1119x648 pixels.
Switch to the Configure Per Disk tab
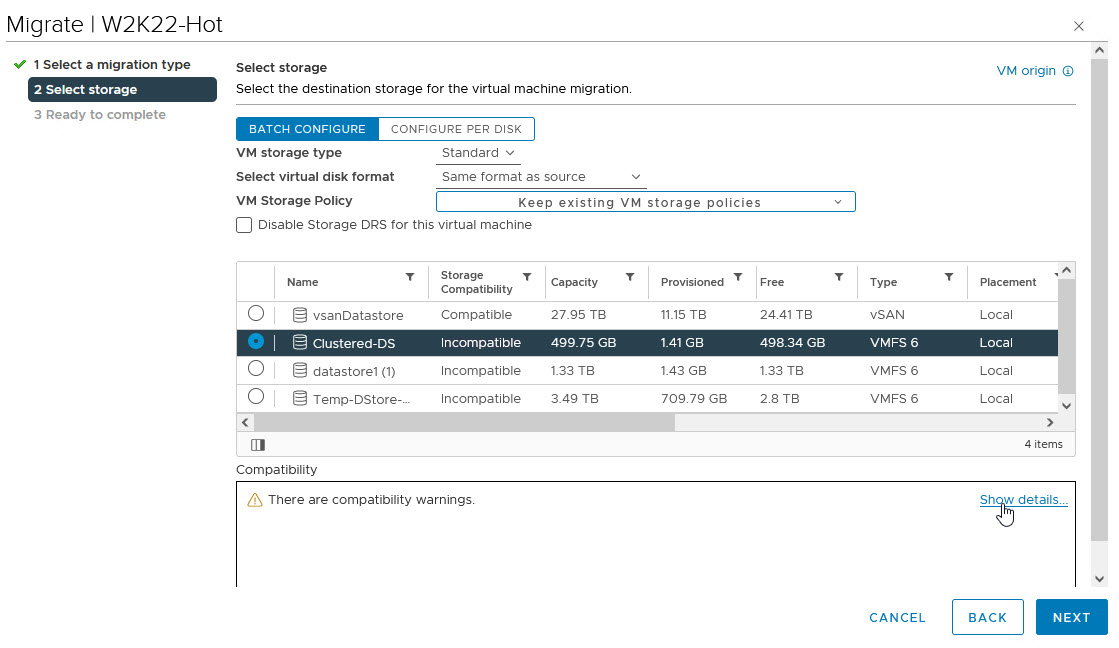pos(456,129)
